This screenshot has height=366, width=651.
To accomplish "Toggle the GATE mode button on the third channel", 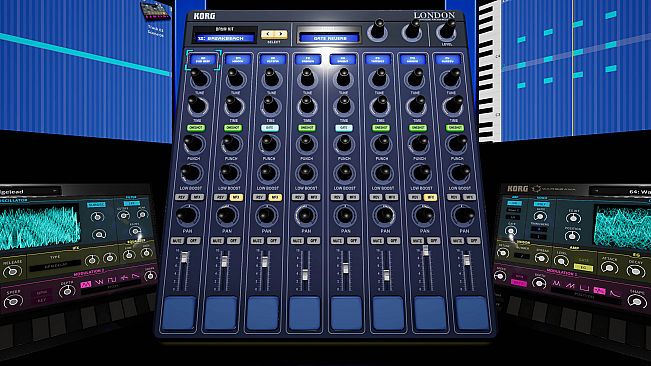I will coord(270,128).
